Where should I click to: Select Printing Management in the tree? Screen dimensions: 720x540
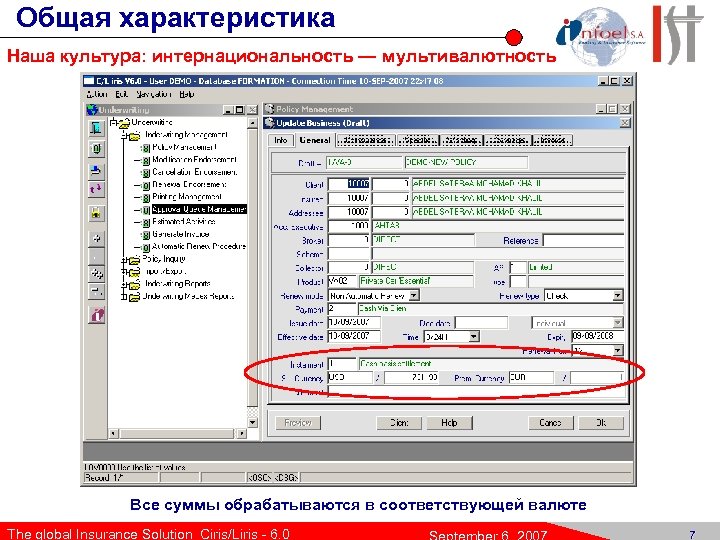point(186,197)
